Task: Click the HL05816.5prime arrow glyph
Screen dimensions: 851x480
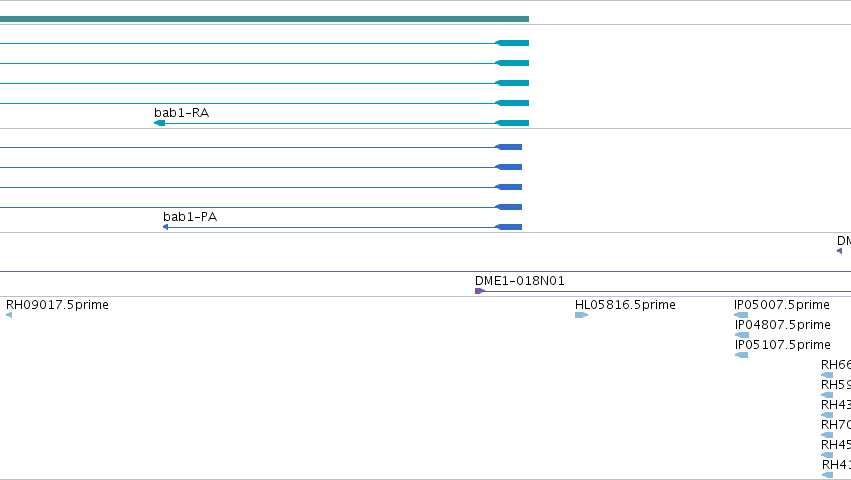Action: tap(581, 315)
